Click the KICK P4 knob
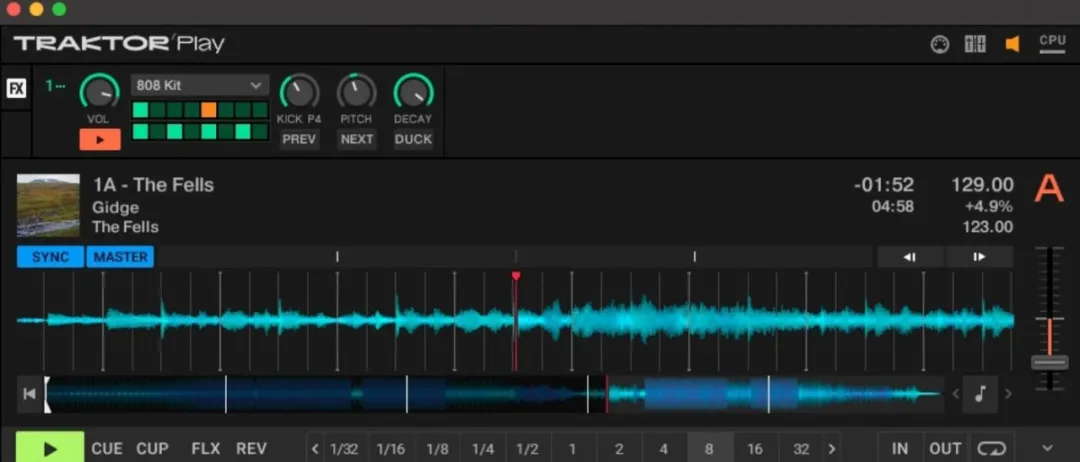 point(299,91)
